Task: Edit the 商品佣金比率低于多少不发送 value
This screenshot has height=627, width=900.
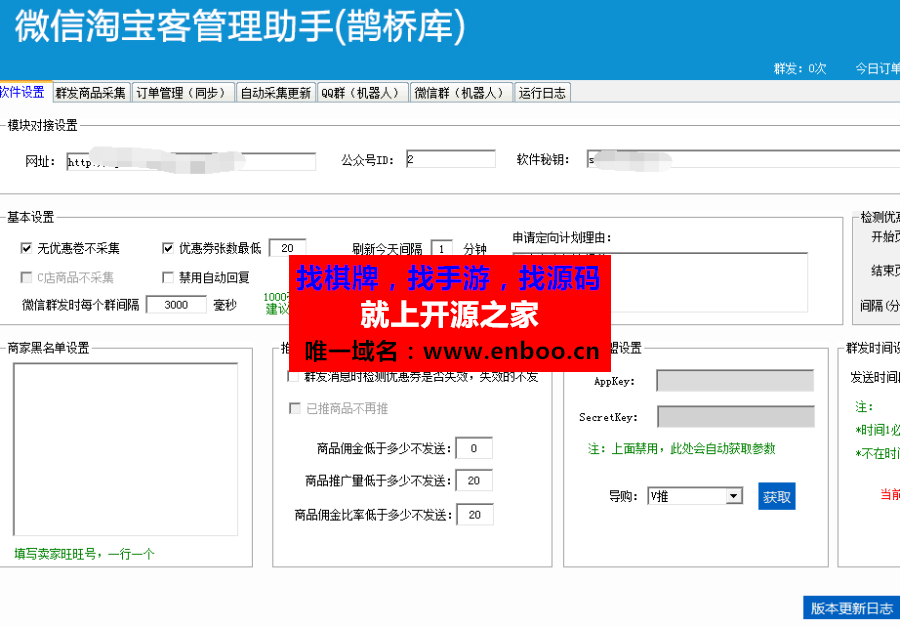Action: point(475,515)
